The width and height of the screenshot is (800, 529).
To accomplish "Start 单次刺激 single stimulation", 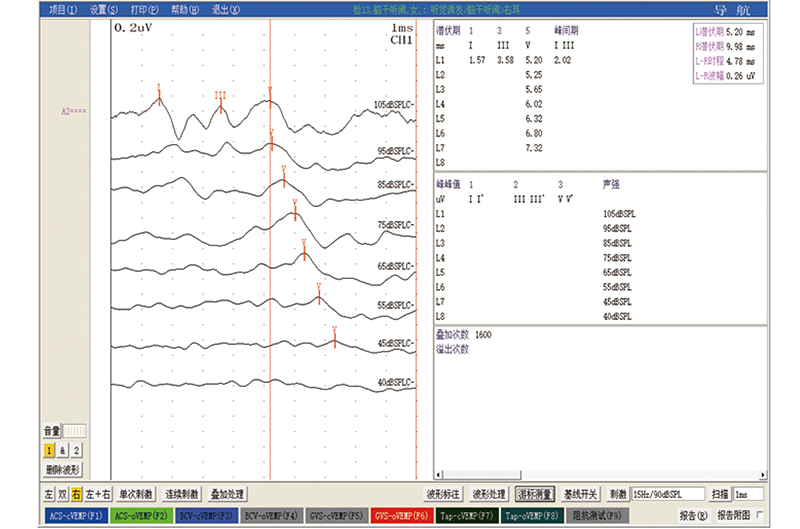I will (x=137, y=494).
